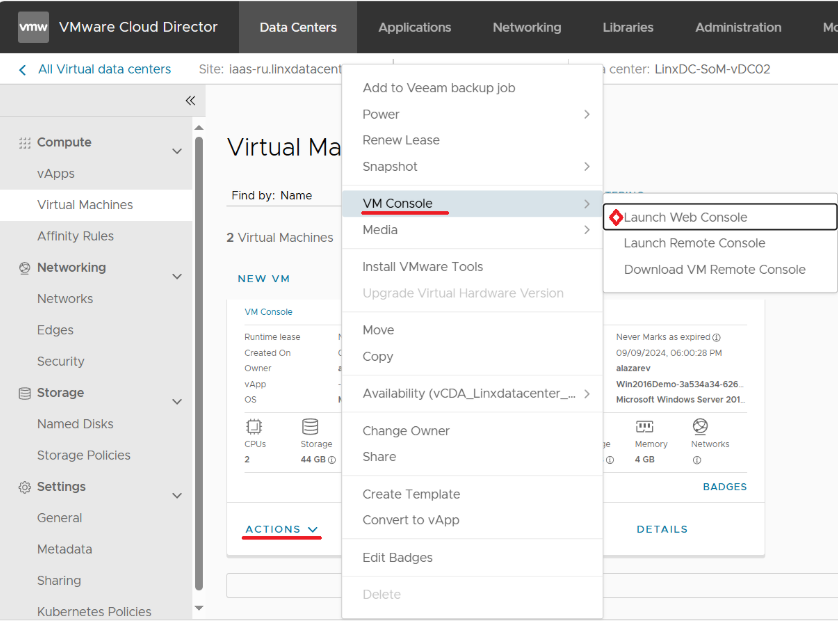Click the info icon next to Never Marks as expired
Viewport: 838px width, 624px height.
click(x=717, y=337)
